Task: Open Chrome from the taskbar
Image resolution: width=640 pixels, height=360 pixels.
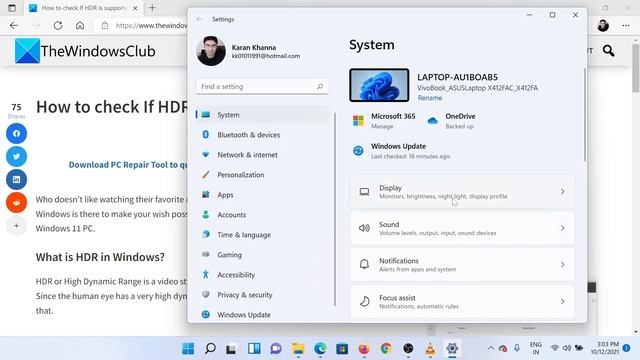Action: click(x=386, y=349)
